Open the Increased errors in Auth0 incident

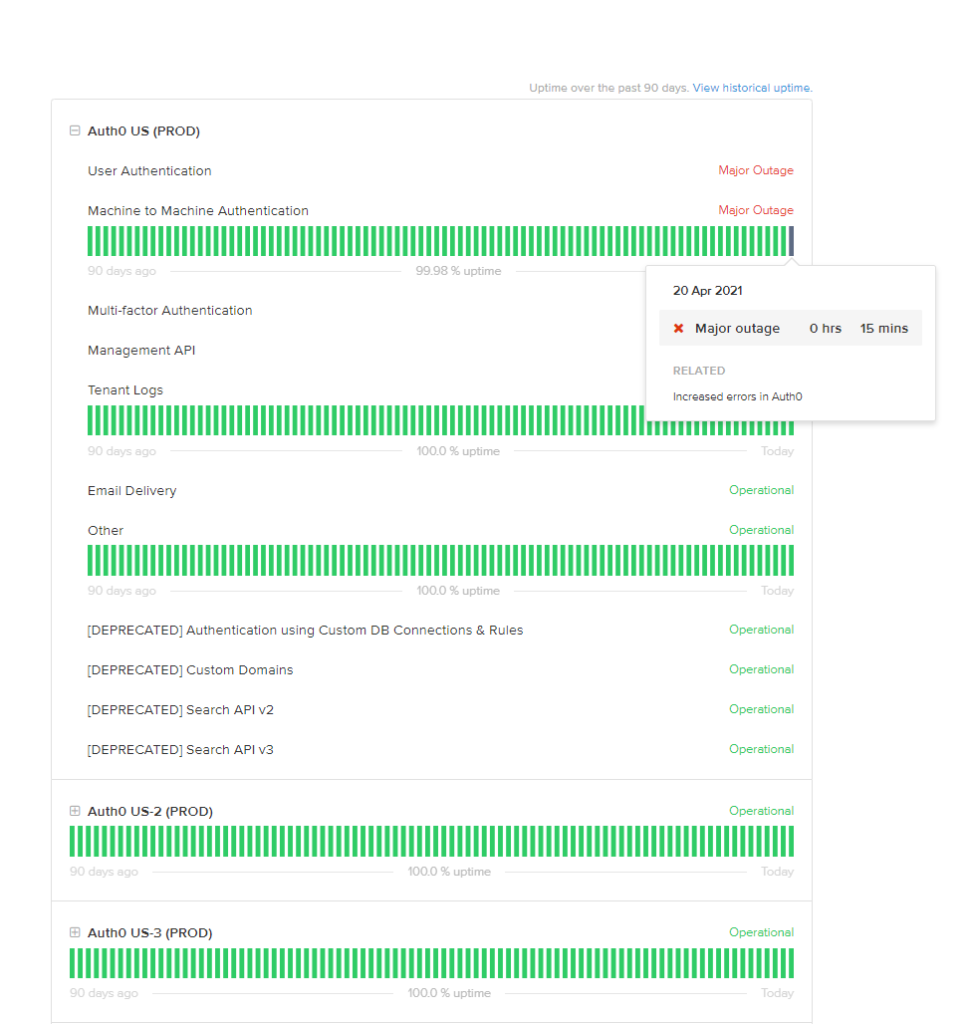pos(737,396)
